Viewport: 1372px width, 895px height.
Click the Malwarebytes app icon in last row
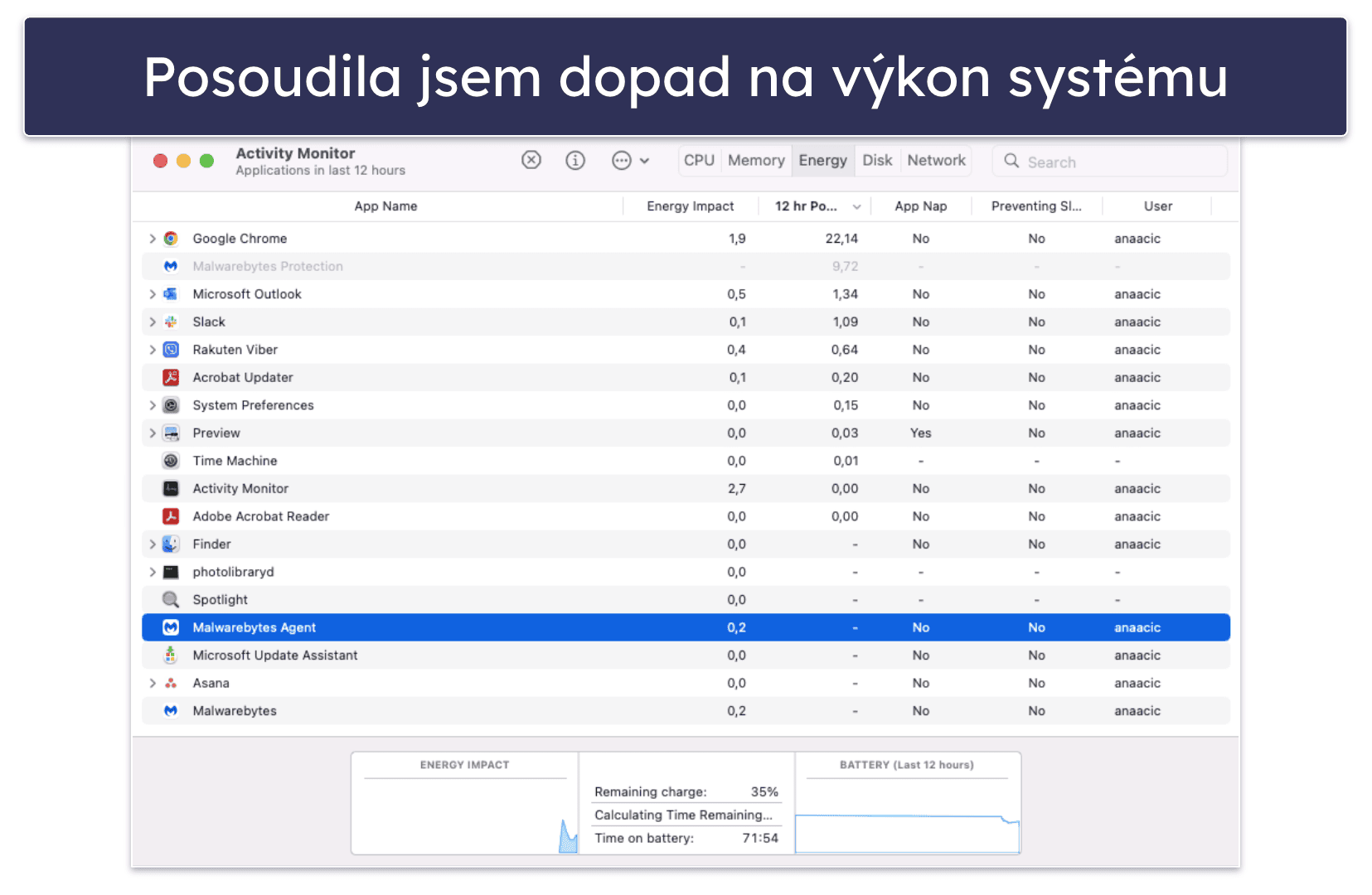click(x=171, y=710)
